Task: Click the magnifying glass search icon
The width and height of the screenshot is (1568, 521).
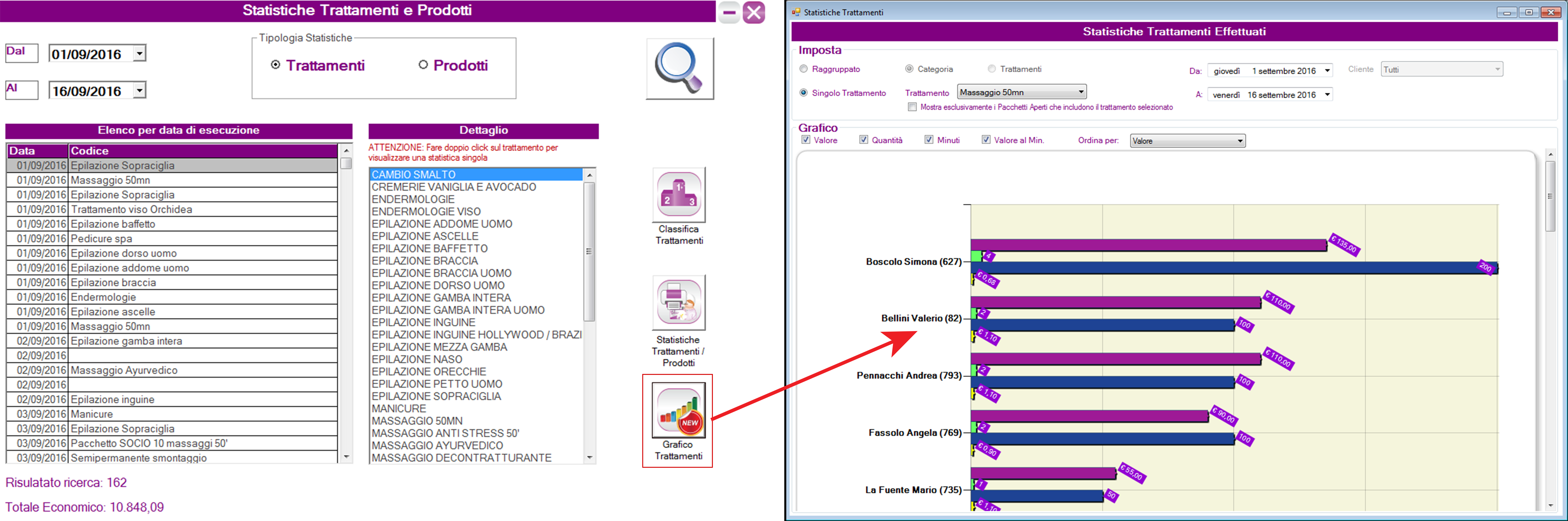Action: (x=679, y=69)
